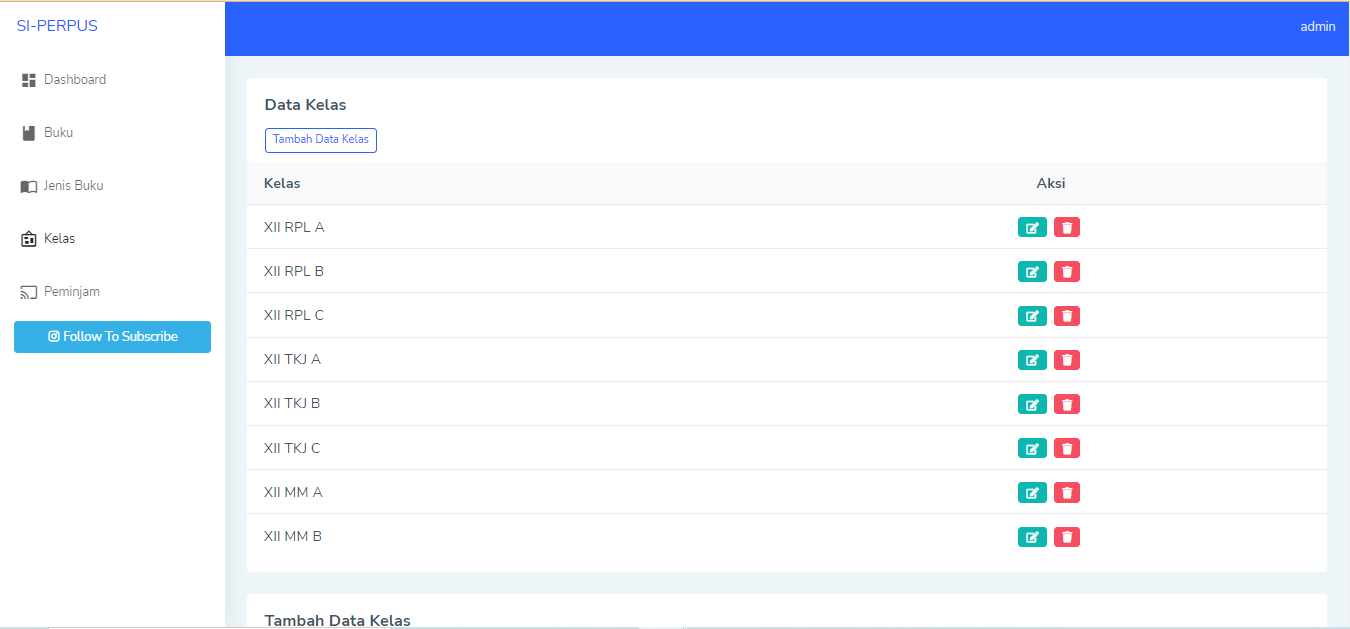Screen dimensions: 1350x629
Task: Edit the XII TKJ C class row
Action: tap(1032, 448)
